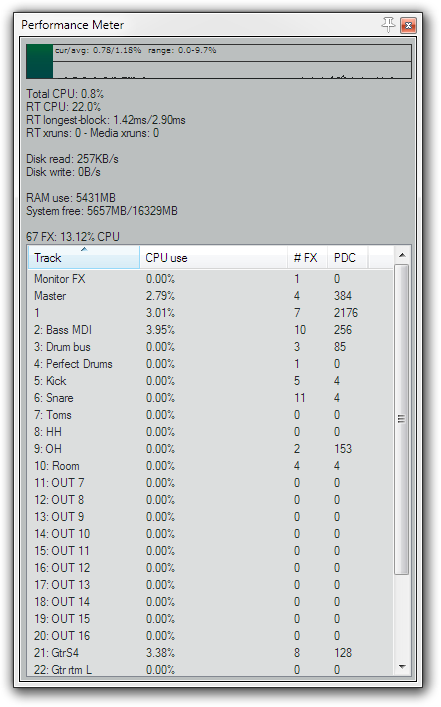Select the Master track row
The width and height of the screenshot is (441, 707).
tap(211, 296)
